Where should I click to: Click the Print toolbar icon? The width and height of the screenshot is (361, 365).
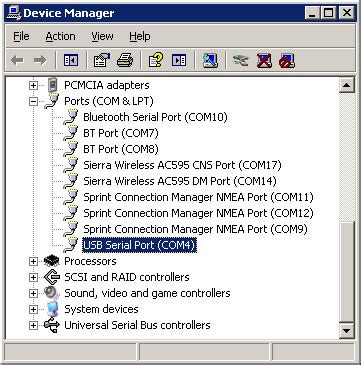point(125,61)
